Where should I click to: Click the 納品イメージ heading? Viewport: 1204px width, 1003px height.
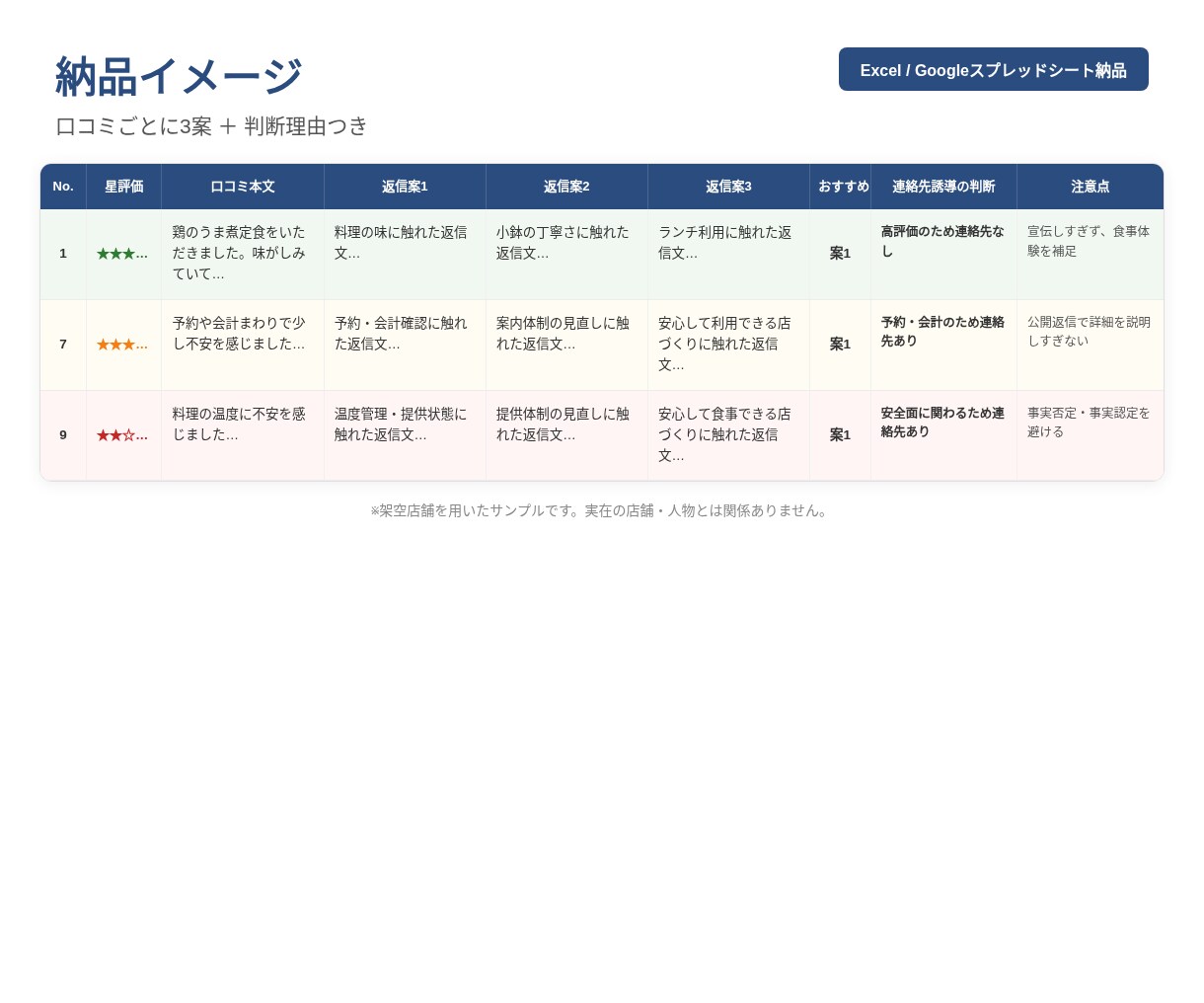tap(179, 76)
